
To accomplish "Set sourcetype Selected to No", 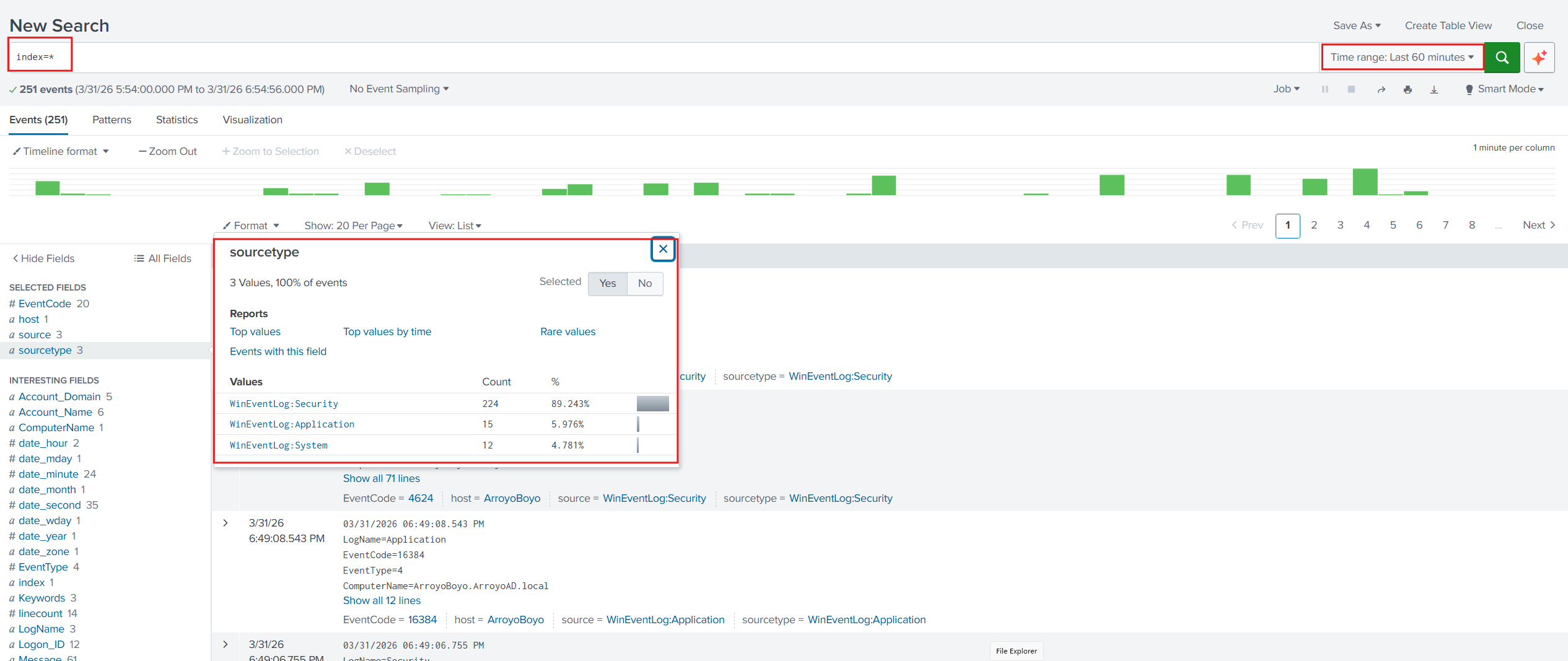I will coord(644,283).
